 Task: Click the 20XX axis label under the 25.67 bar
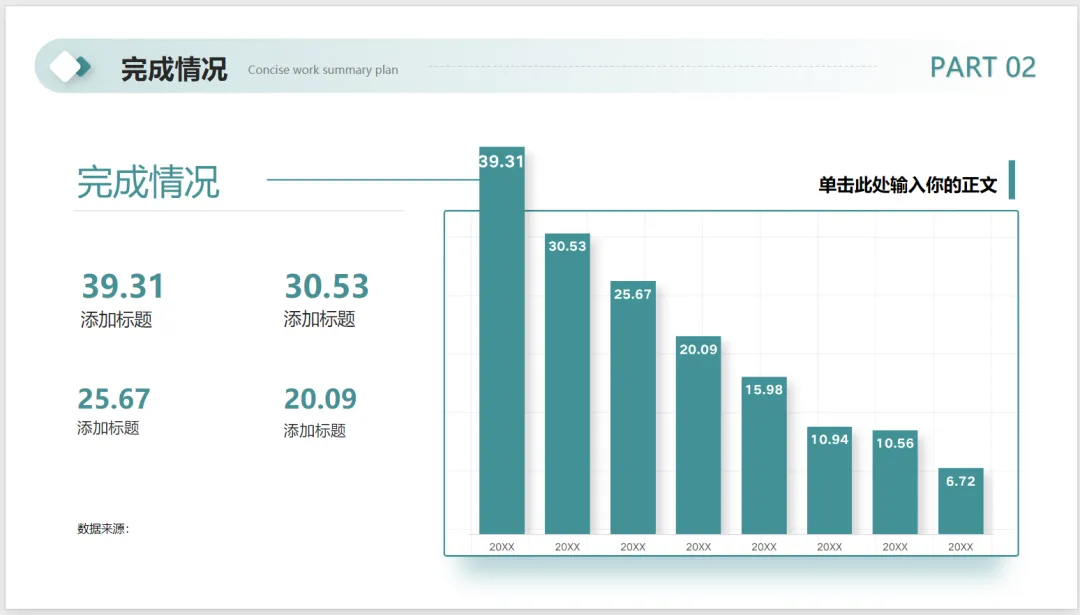click(x=632, y=547)
